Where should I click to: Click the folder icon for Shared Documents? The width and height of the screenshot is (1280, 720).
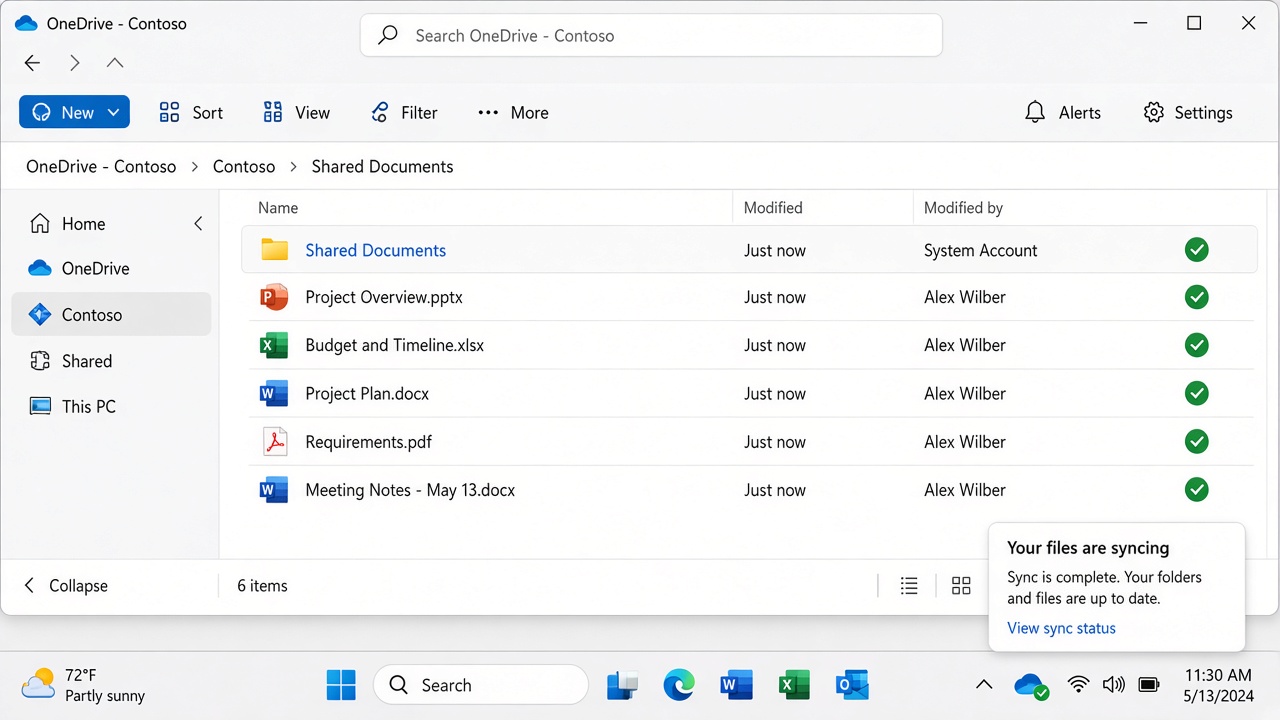[274, 250]
